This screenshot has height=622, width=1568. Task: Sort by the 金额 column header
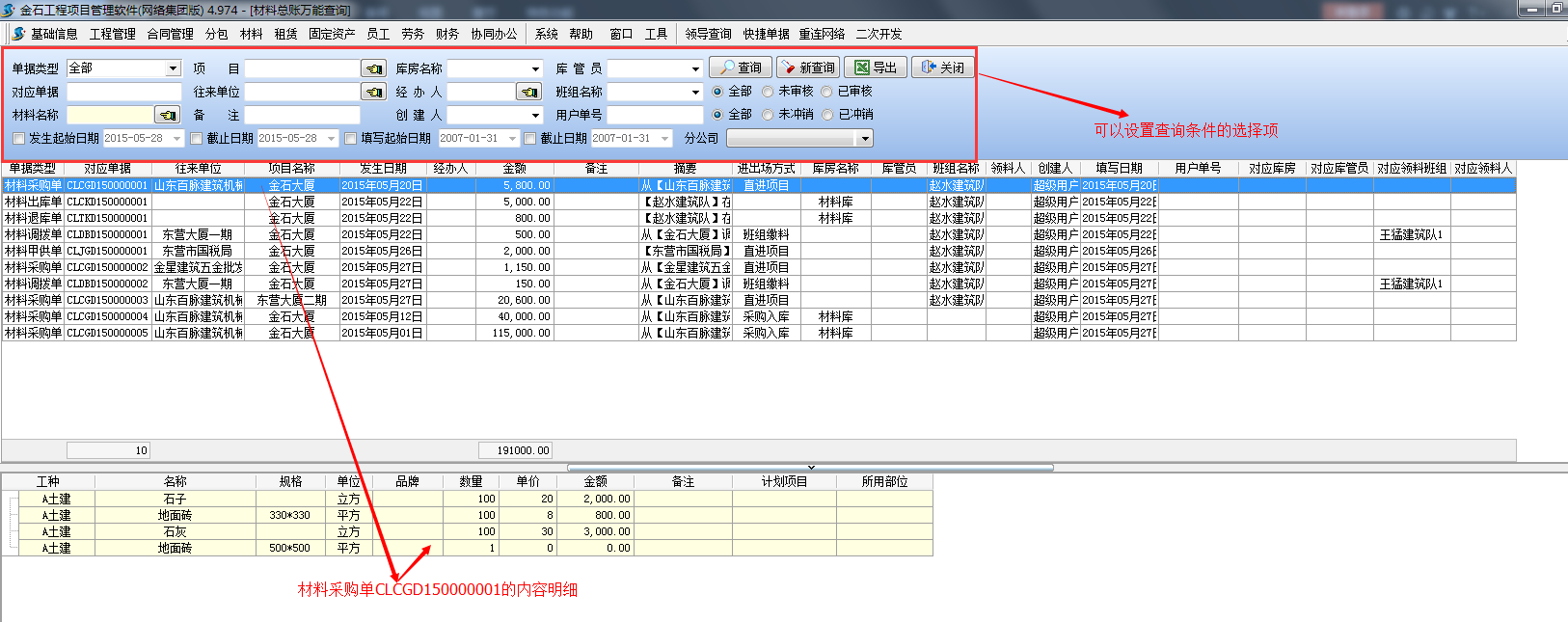(x=514, y=169)
